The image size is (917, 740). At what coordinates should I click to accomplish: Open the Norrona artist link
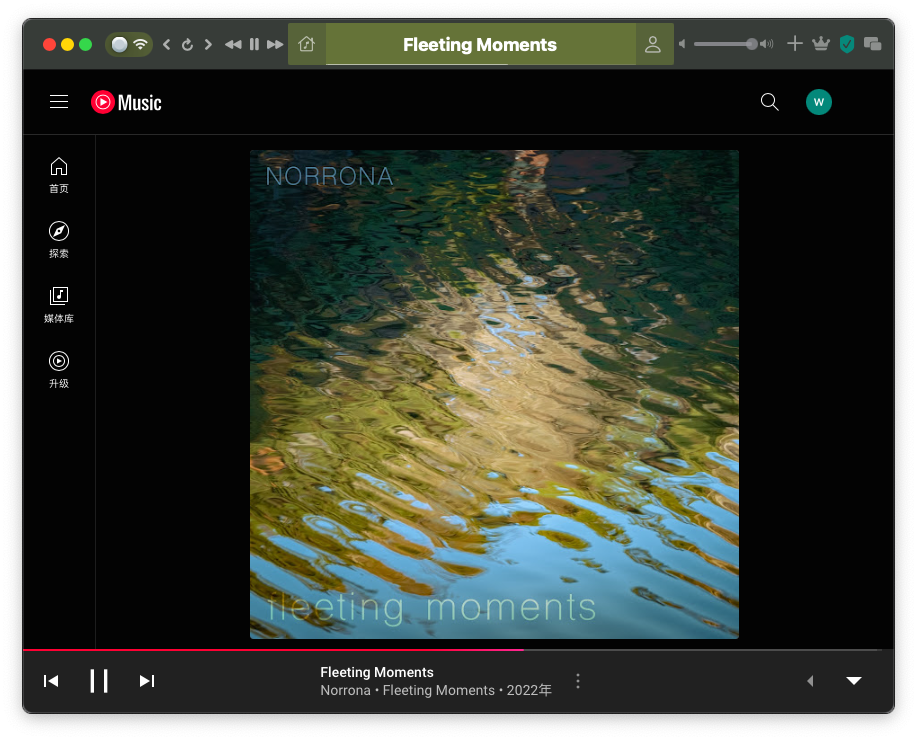(345, 690)
